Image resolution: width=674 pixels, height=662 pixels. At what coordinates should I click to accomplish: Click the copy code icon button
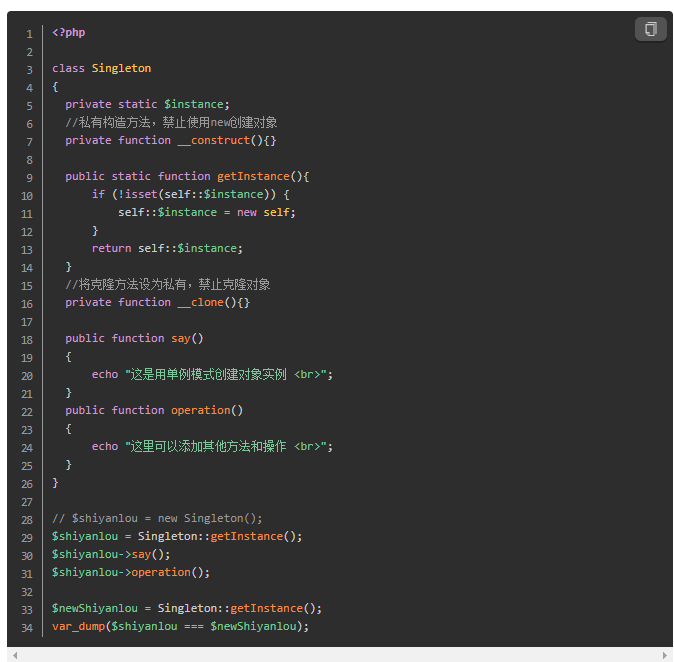pyautogui.click(x=650, y=29)
